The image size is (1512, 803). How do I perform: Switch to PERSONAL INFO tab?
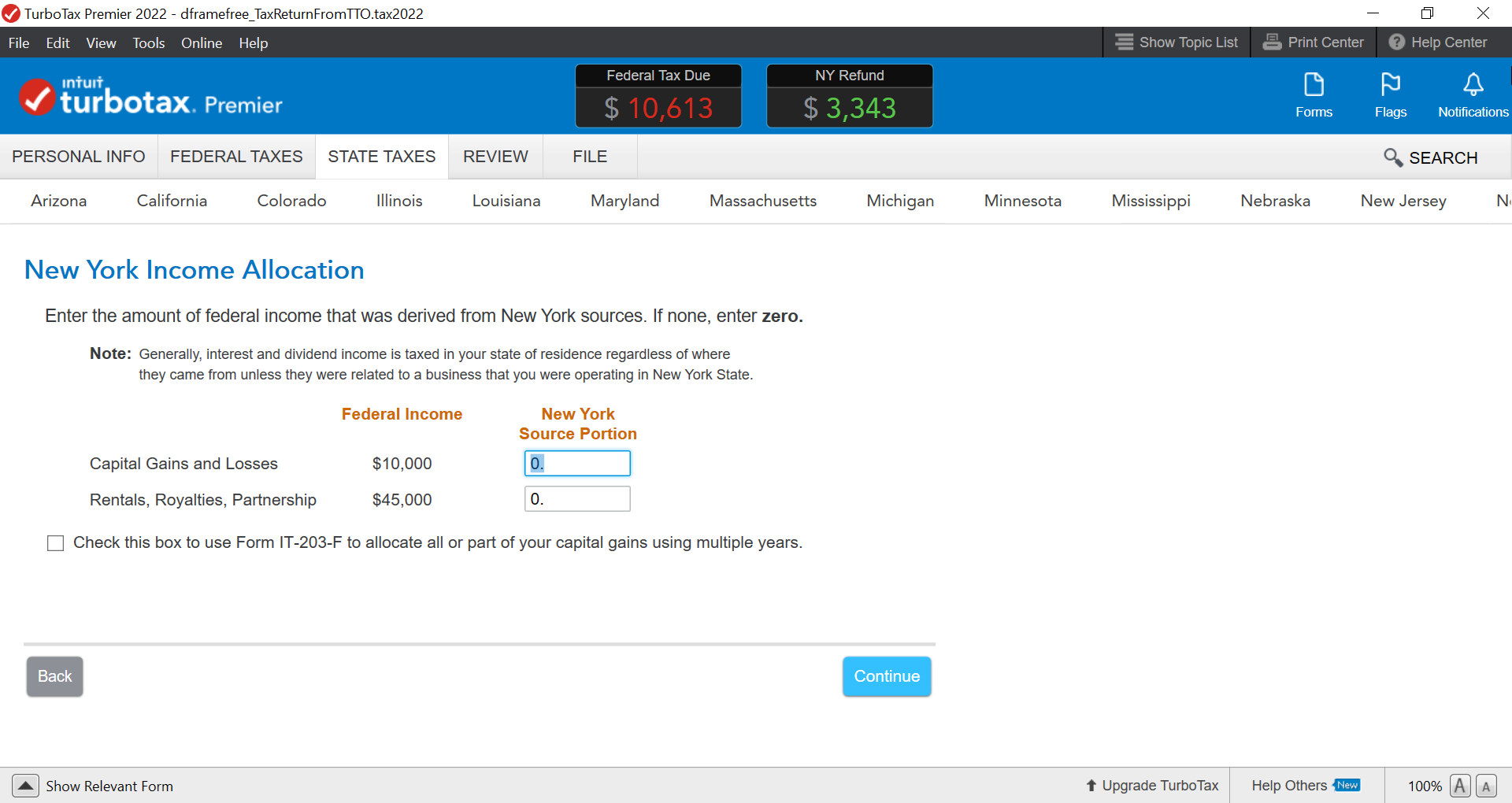click(79, 157)
